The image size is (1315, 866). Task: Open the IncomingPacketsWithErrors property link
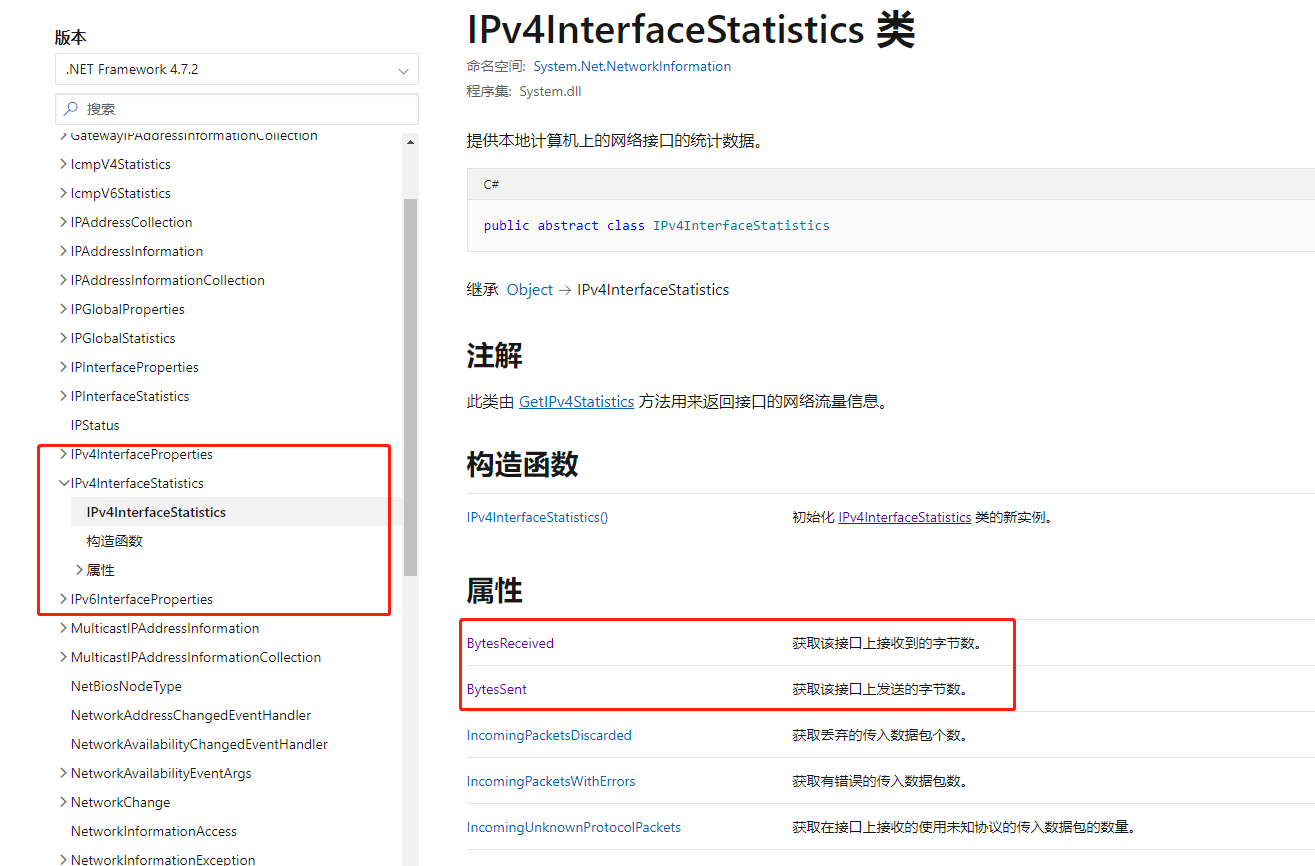[x=551, y=781]
